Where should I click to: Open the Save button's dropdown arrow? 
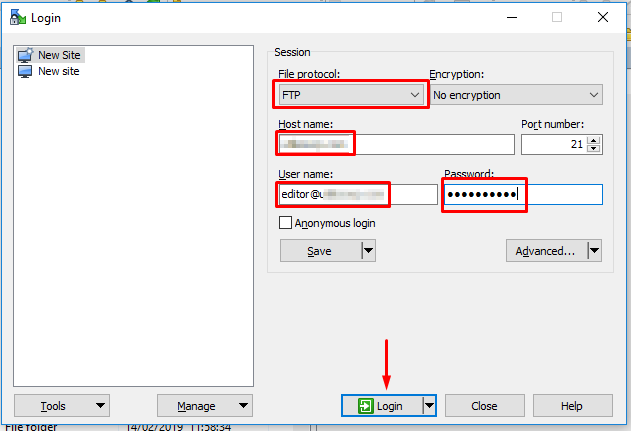coord(369,251)
